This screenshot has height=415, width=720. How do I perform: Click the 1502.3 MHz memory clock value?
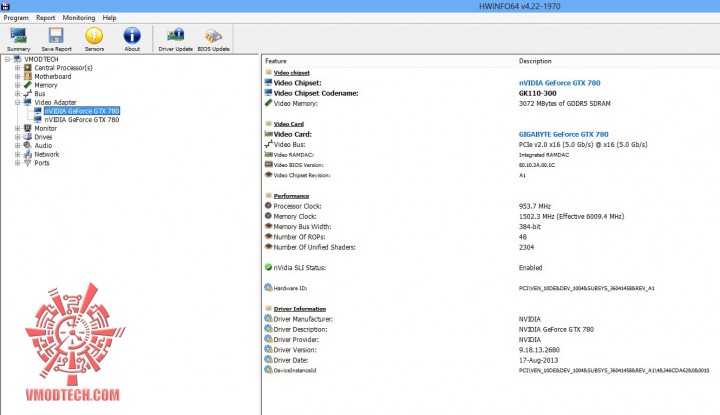click(571, 216)
